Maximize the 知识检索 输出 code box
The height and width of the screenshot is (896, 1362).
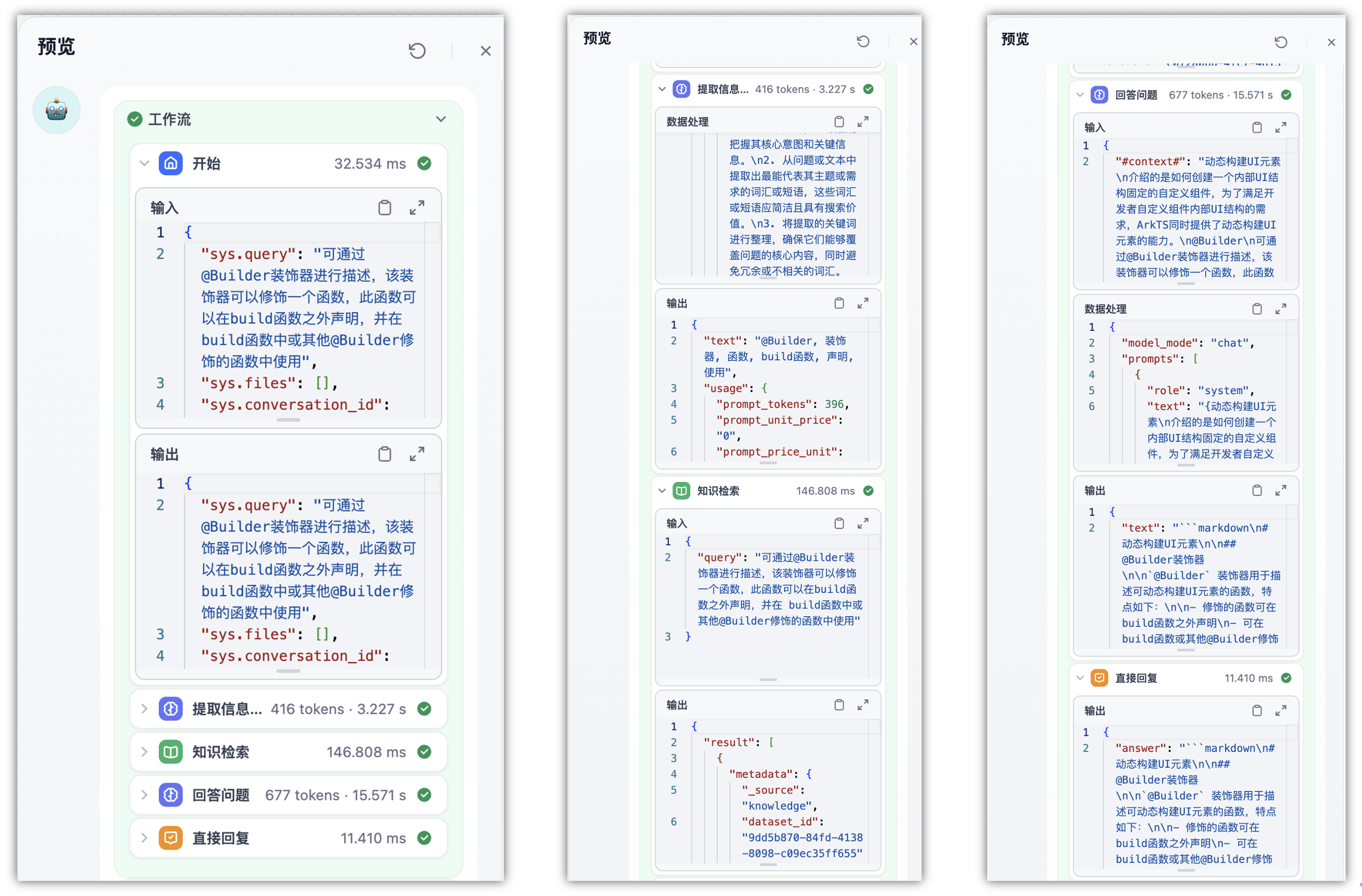(863, 705)
